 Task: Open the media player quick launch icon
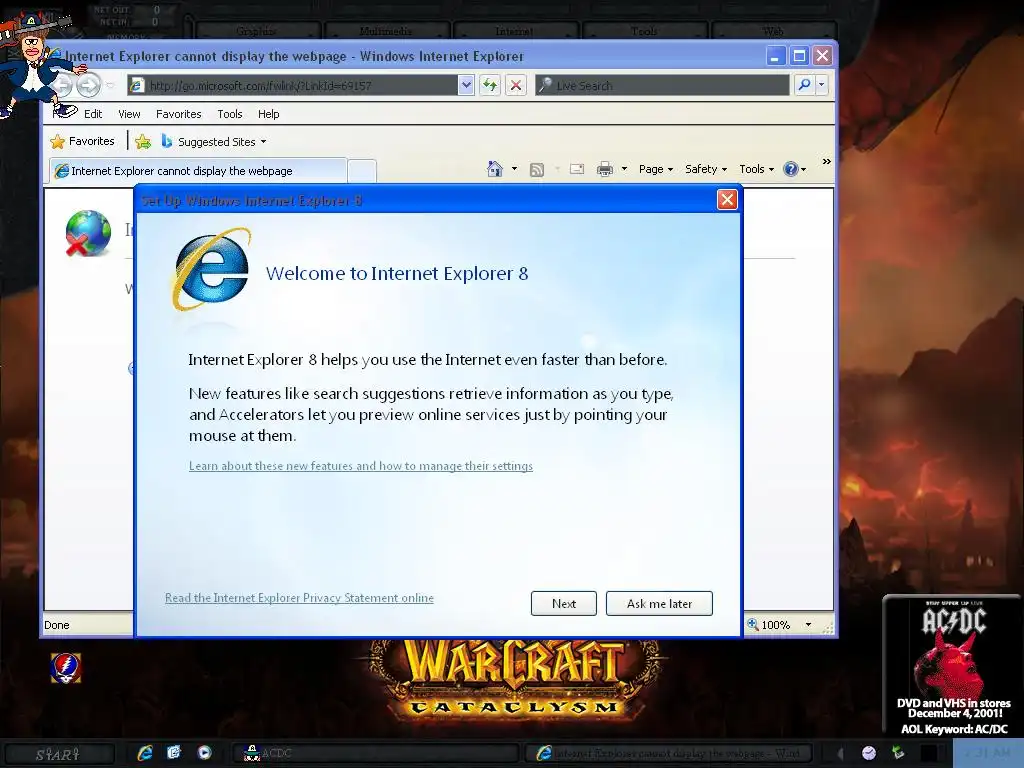tap(204, 753)
